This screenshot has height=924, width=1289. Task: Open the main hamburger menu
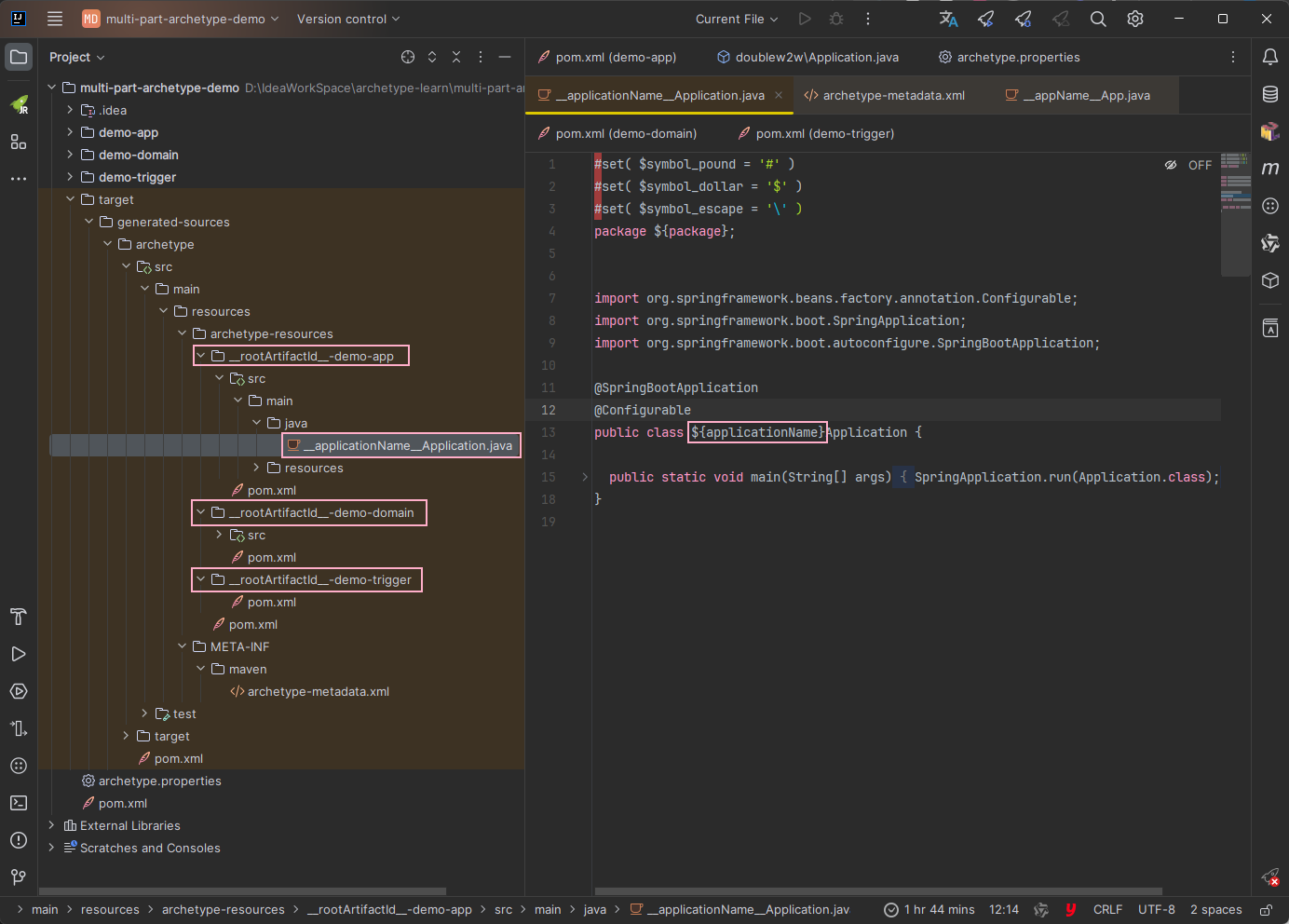tap(55, 19)
